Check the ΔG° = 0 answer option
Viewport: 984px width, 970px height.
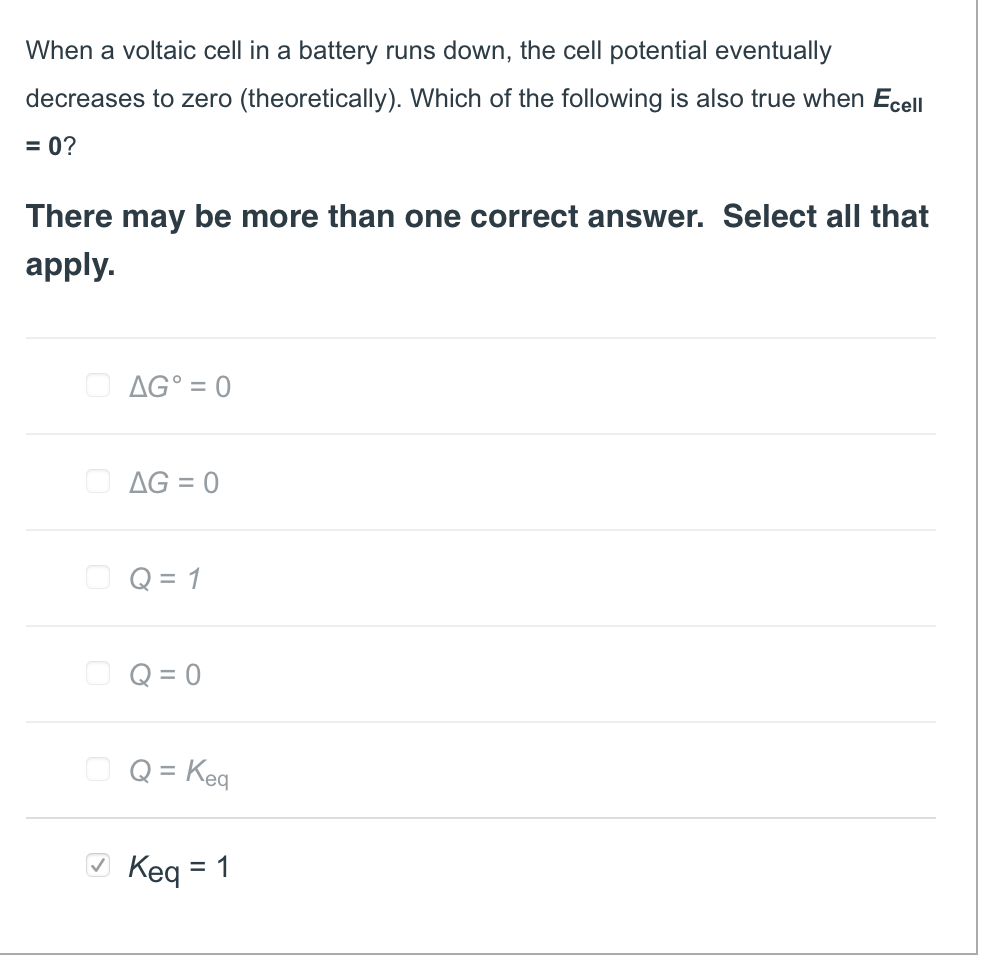97,385
